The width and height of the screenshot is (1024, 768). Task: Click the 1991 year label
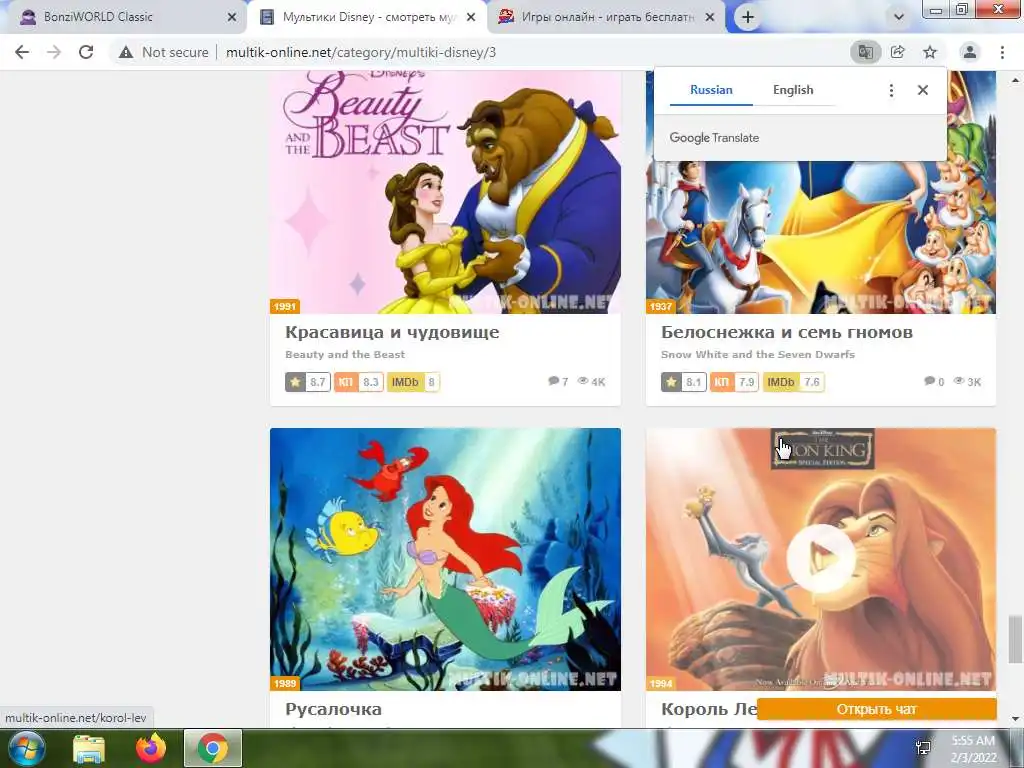tap(285, 306)
